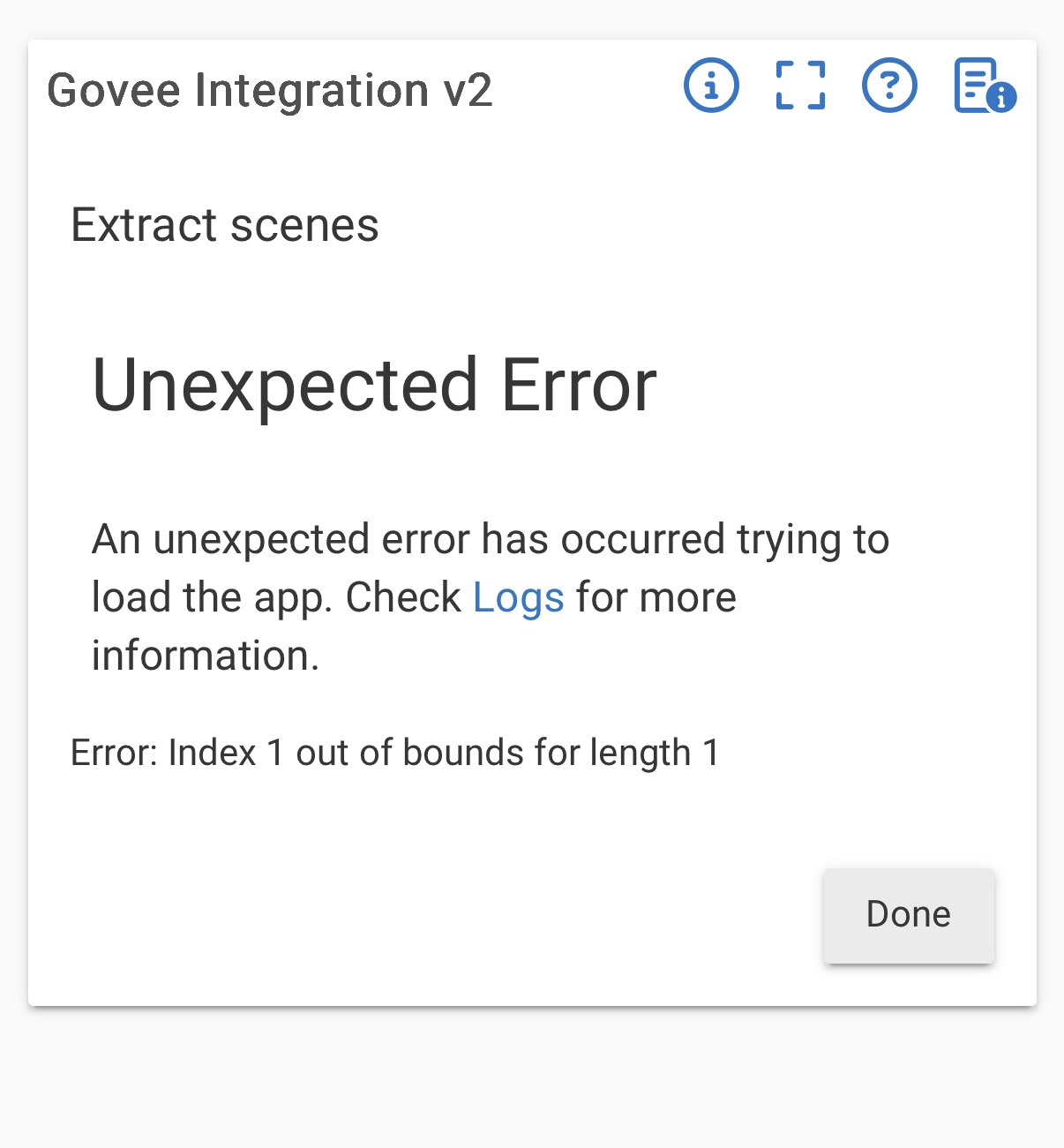1064x1148 pixels.
Task: View app events via the page-with-info icon
Action: coord(984,86)
